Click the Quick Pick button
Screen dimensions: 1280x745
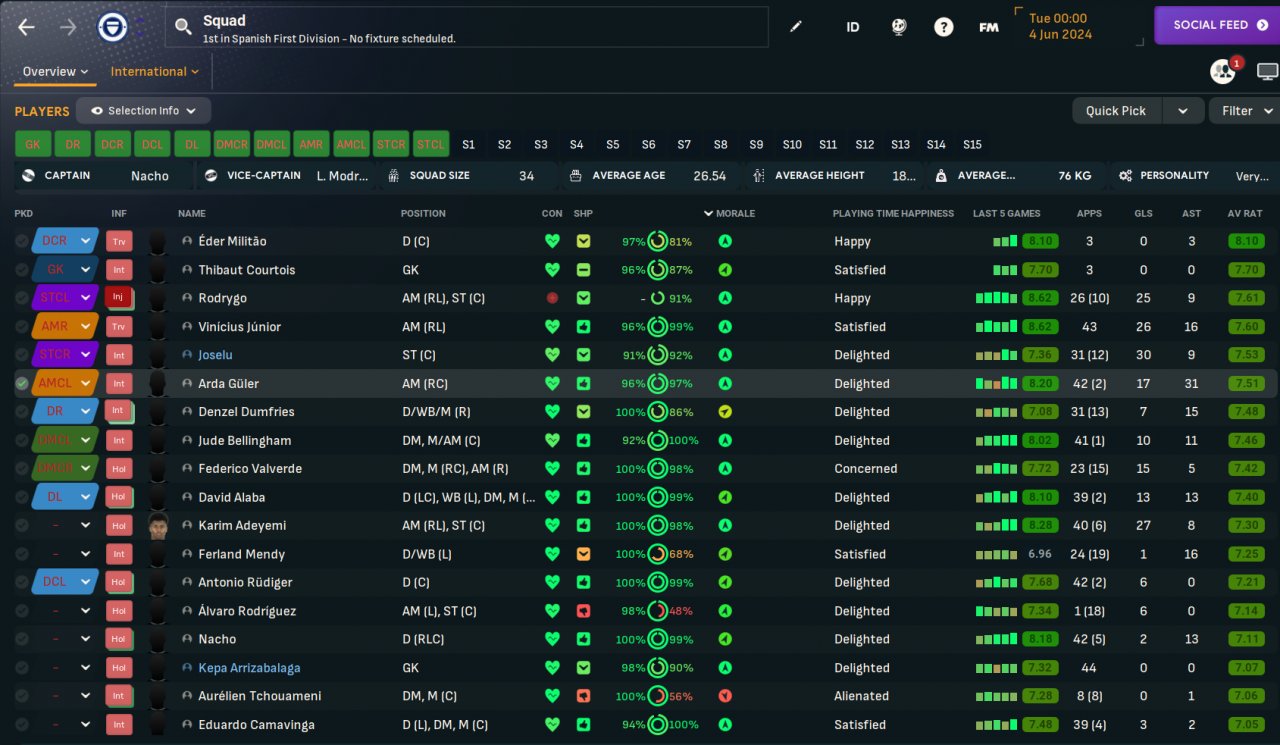coord(1116,111)
